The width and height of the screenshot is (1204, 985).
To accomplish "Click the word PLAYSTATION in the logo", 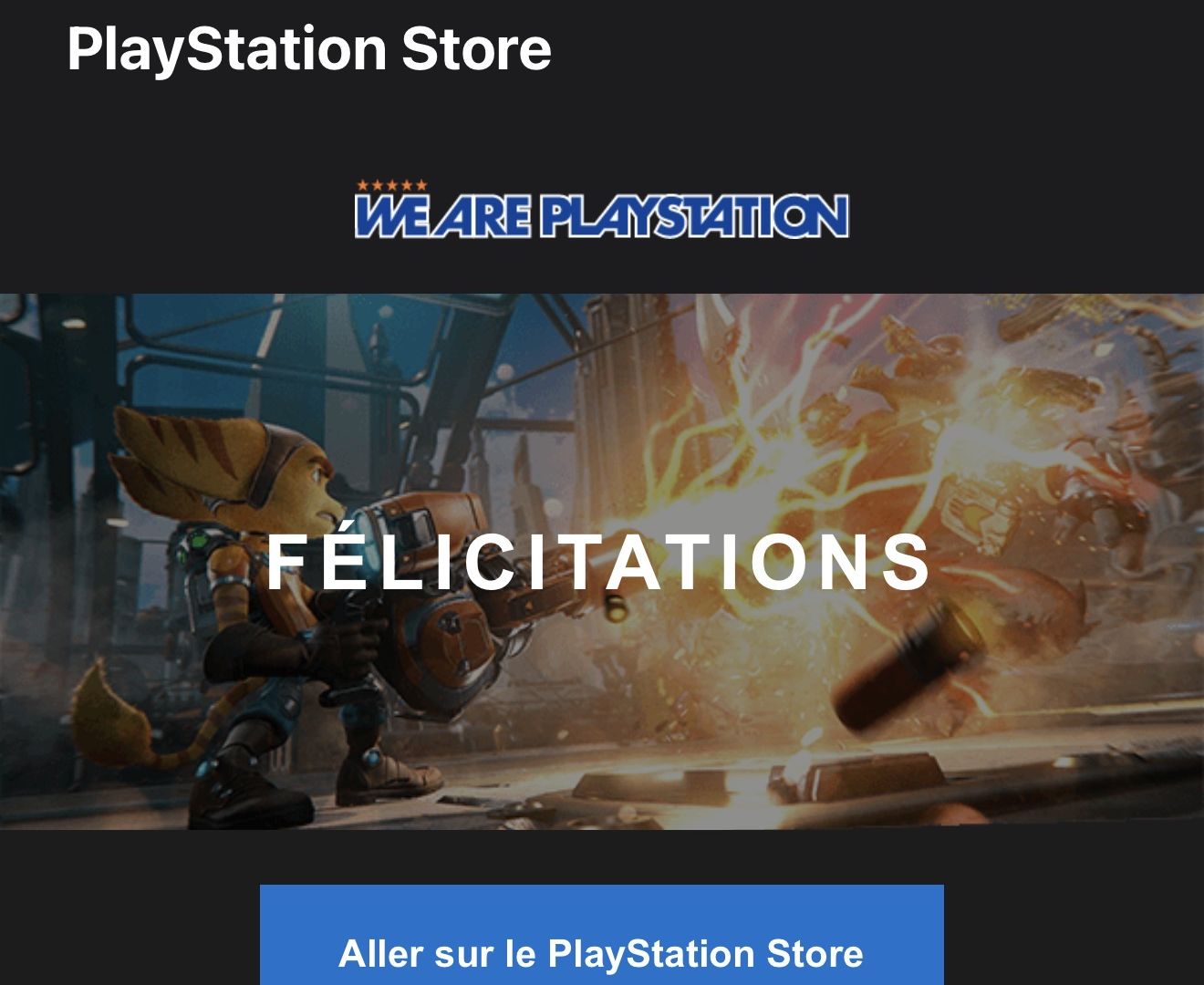I will click(693, 216).
